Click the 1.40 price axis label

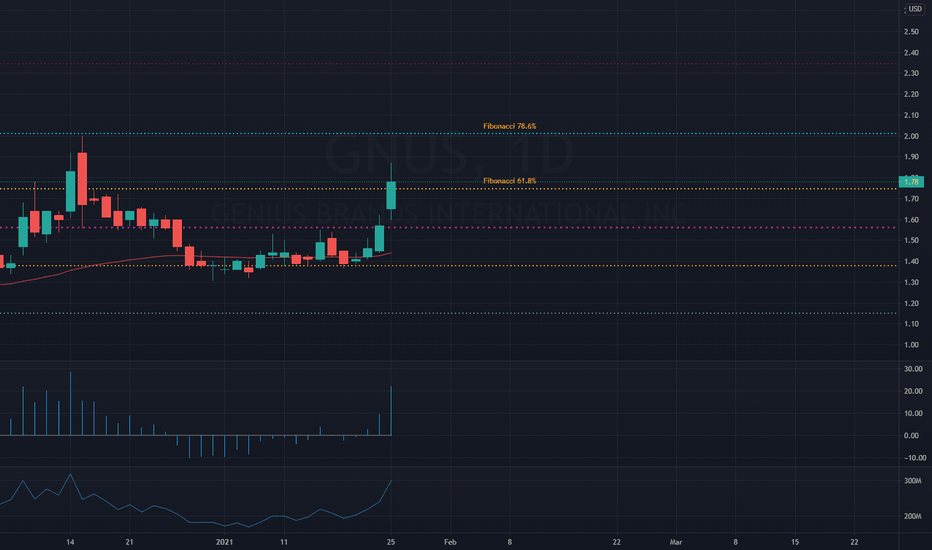[911, 261]
